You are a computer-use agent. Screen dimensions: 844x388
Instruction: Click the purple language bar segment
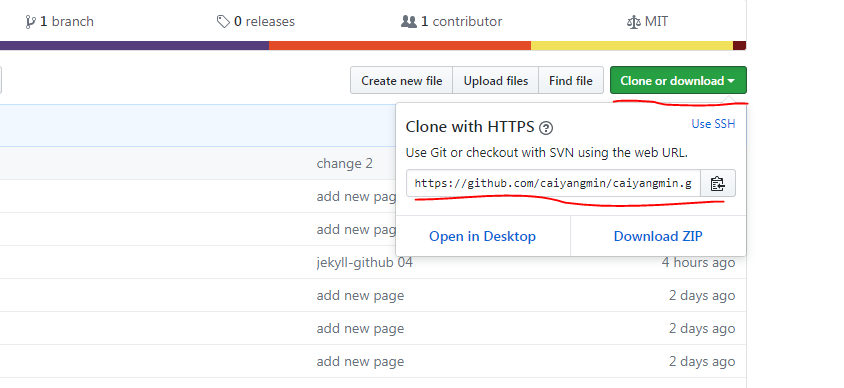135,46
